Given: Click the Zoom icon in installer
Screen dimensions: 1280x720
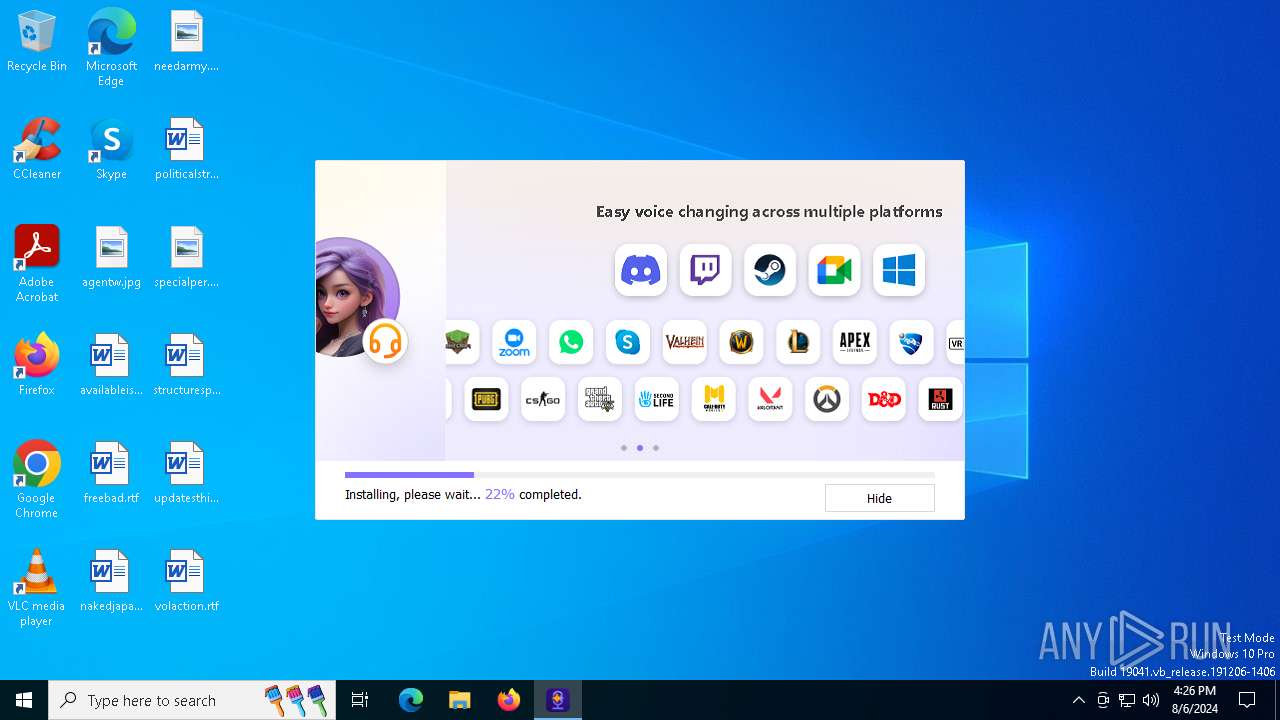Looking at the screenshot, I should (x=514, y=342).
